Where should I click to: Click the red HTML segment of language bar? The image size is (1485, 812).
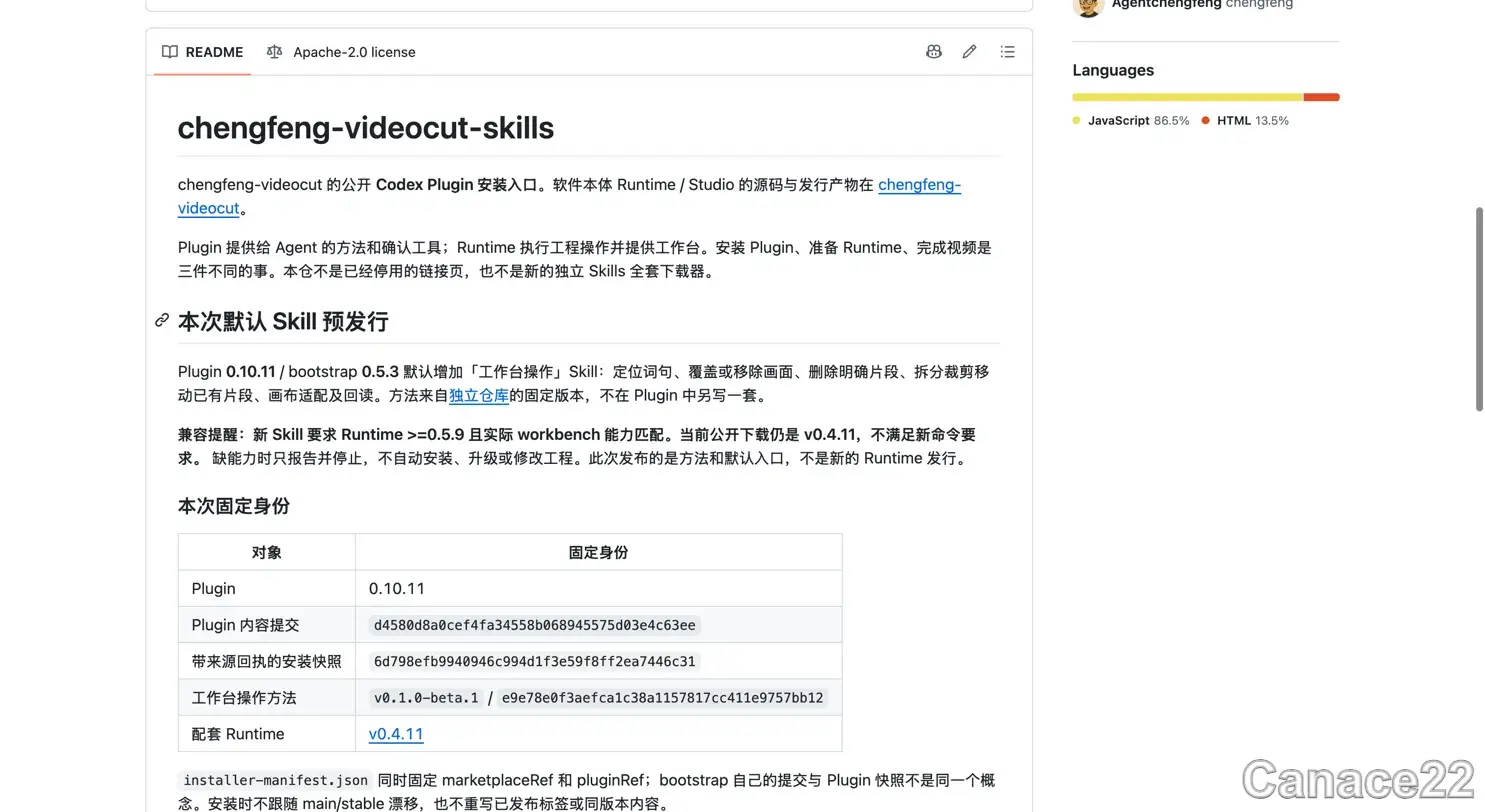(x=1322, y=97)
